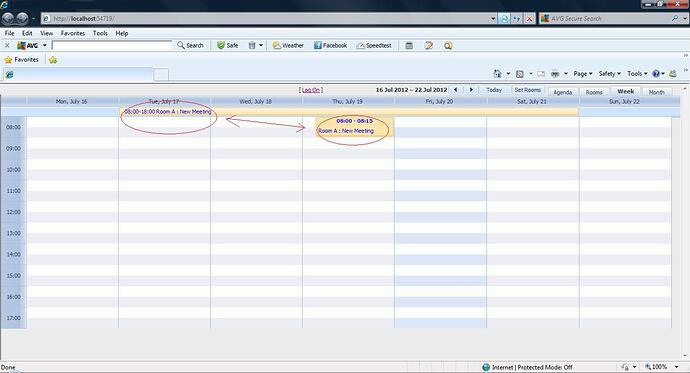The height and width of the screenshot is (373, 690).
Task: Click the yellow round icon on AVG toolbar
Action: click(448, 45)
